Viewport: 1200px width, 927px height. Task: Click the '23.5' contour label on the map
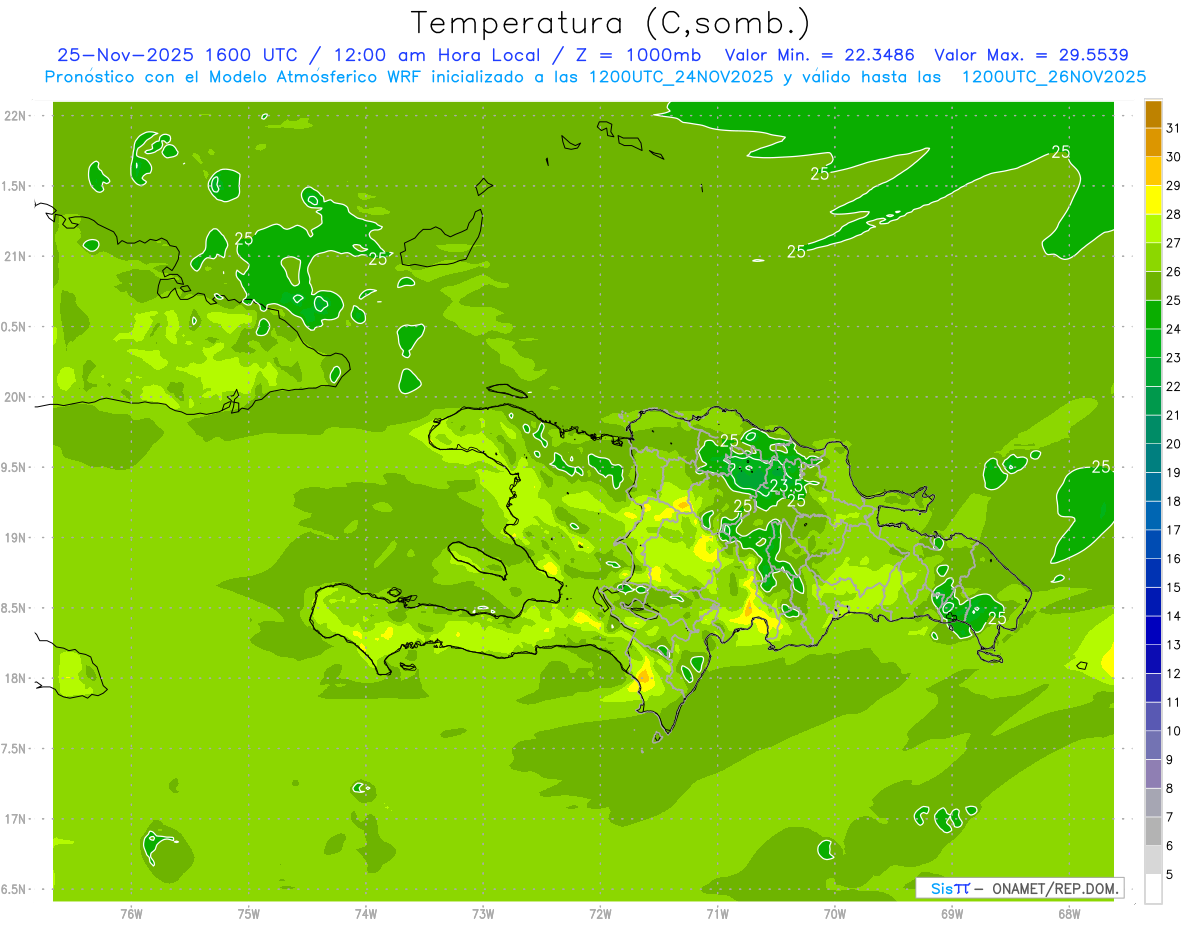coord(787,486)
